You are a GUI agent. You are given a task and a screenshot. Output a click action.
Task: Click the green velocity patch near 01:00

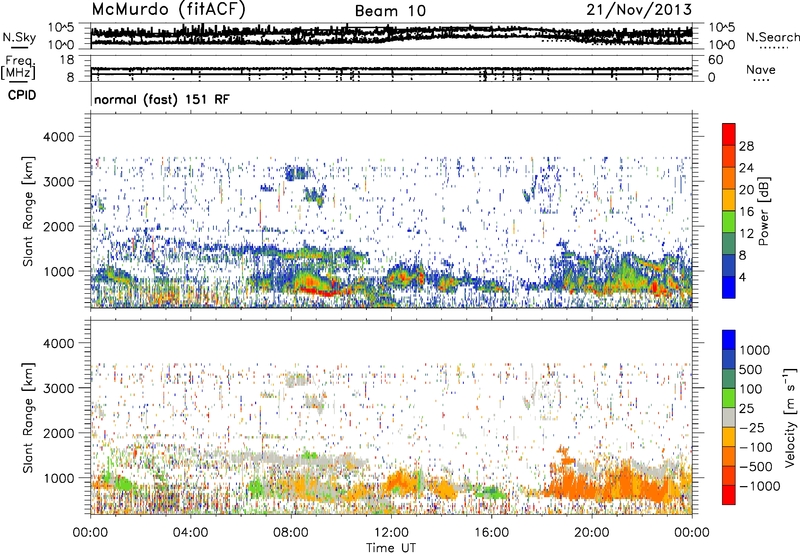(x=121, y=483)
